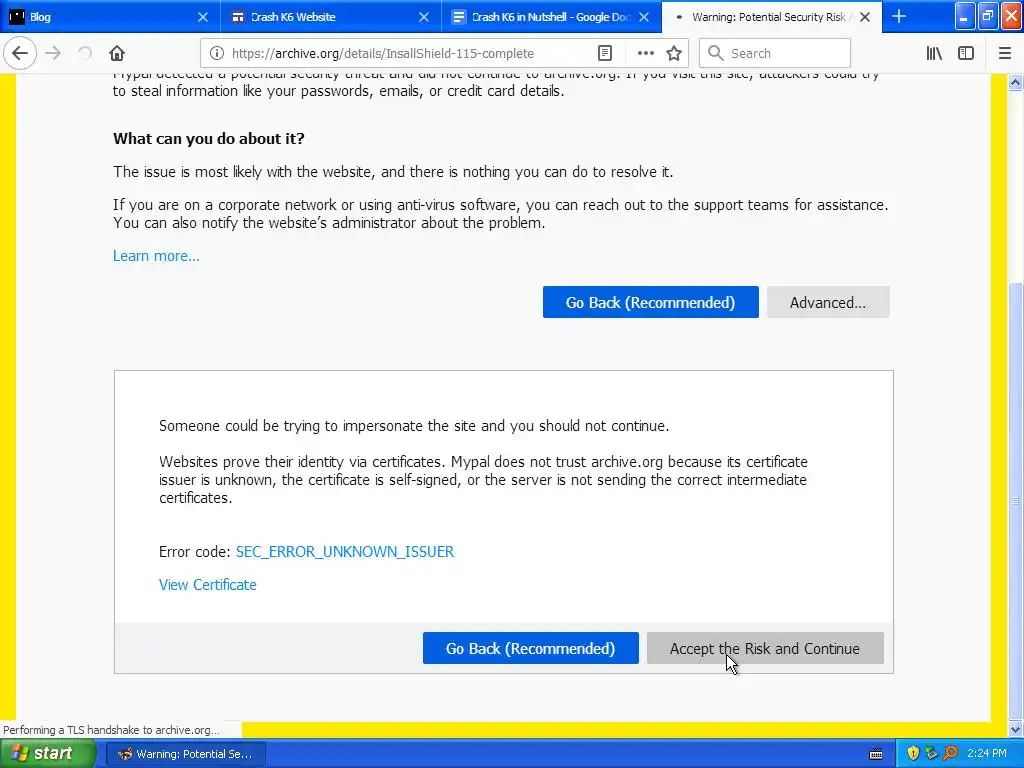Minimize the browser window
Image resolution: width=1024 pixels, height=768 pixels.
coord(965,16)
